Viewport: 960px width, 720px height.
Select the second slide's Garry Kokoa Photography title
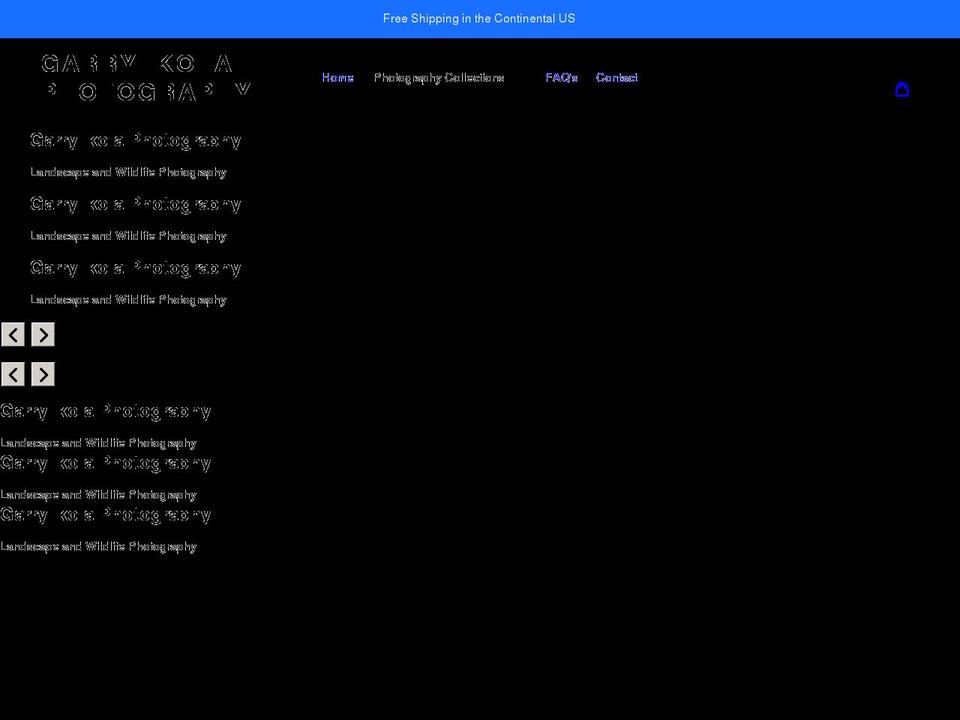click(135, 204)
